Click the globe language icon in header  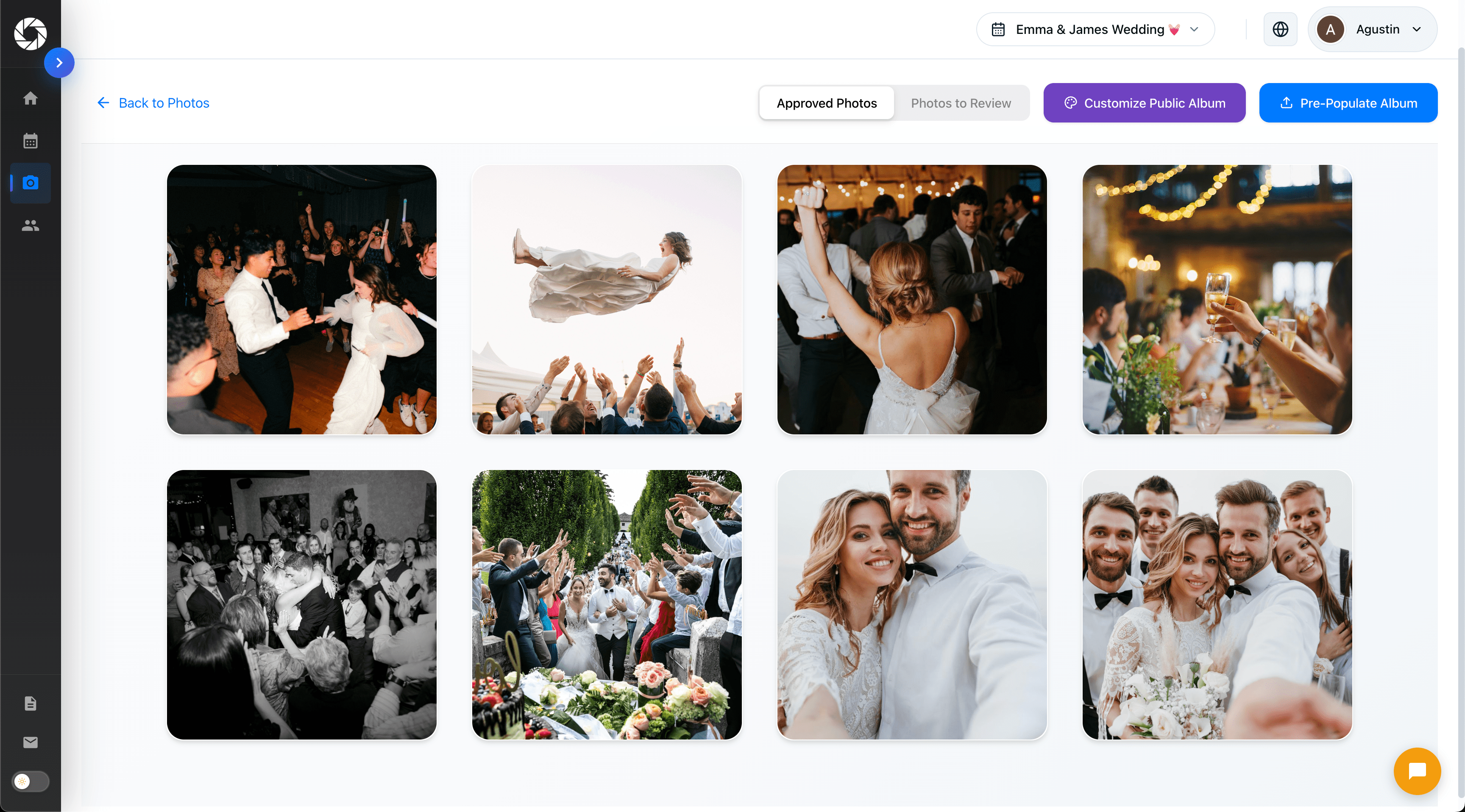1280,29
